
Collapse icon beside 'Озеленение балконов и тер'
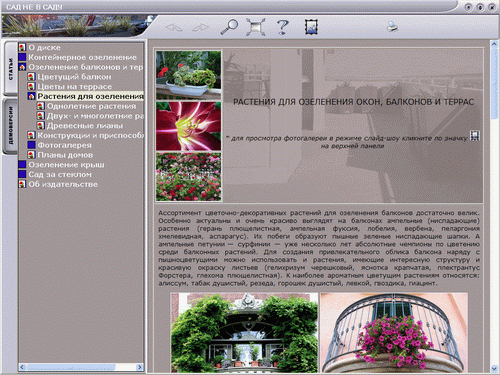pyautogui.click(x=22, y=67)
